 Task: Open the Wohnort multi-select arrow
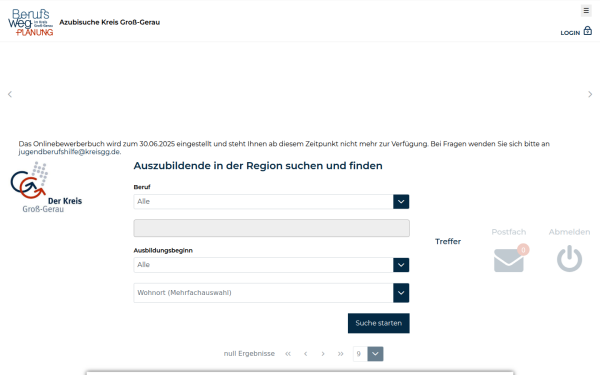(x=401, y=293)
